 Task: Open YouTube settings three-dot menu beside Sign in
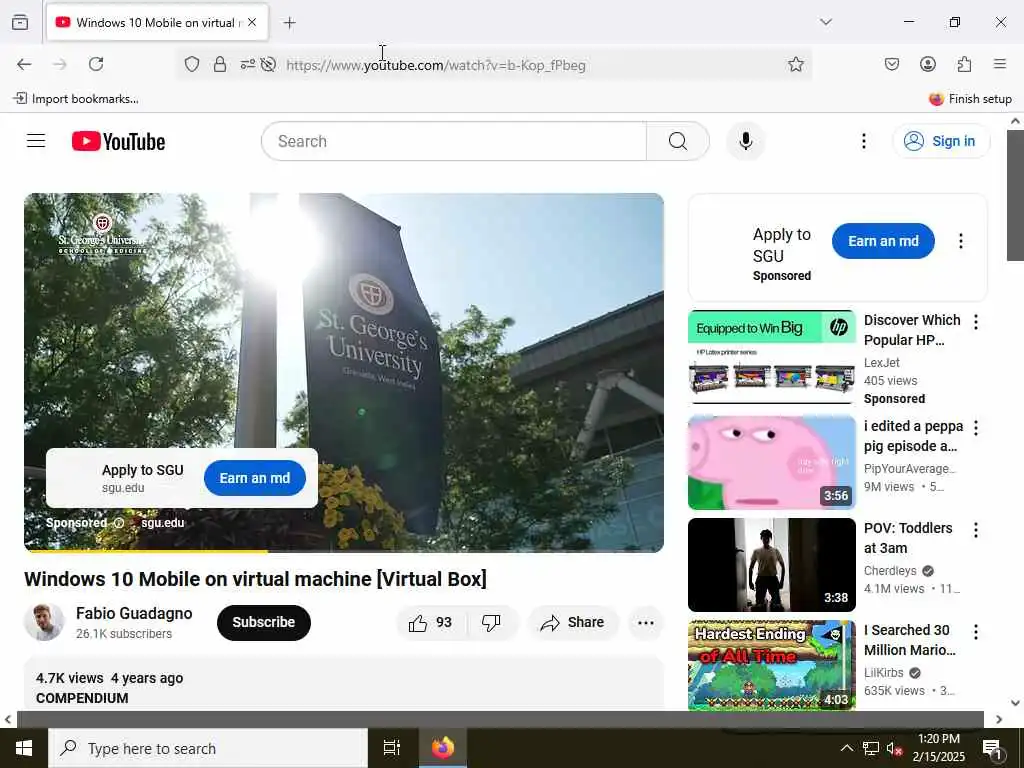coord(863,141)
